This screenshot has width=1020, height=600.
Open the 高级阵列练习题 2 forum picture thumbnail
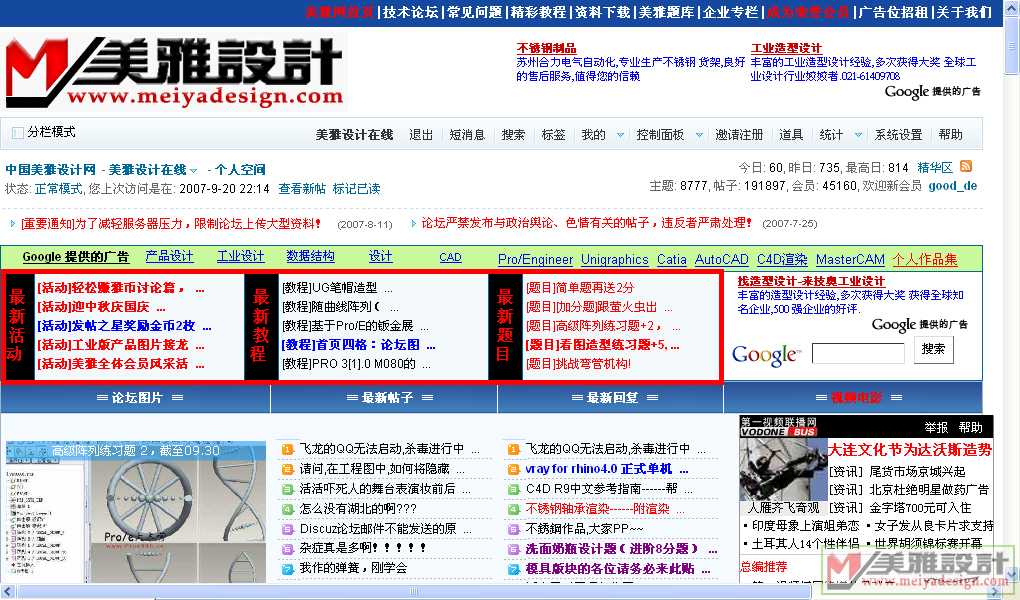click(135, 512)
